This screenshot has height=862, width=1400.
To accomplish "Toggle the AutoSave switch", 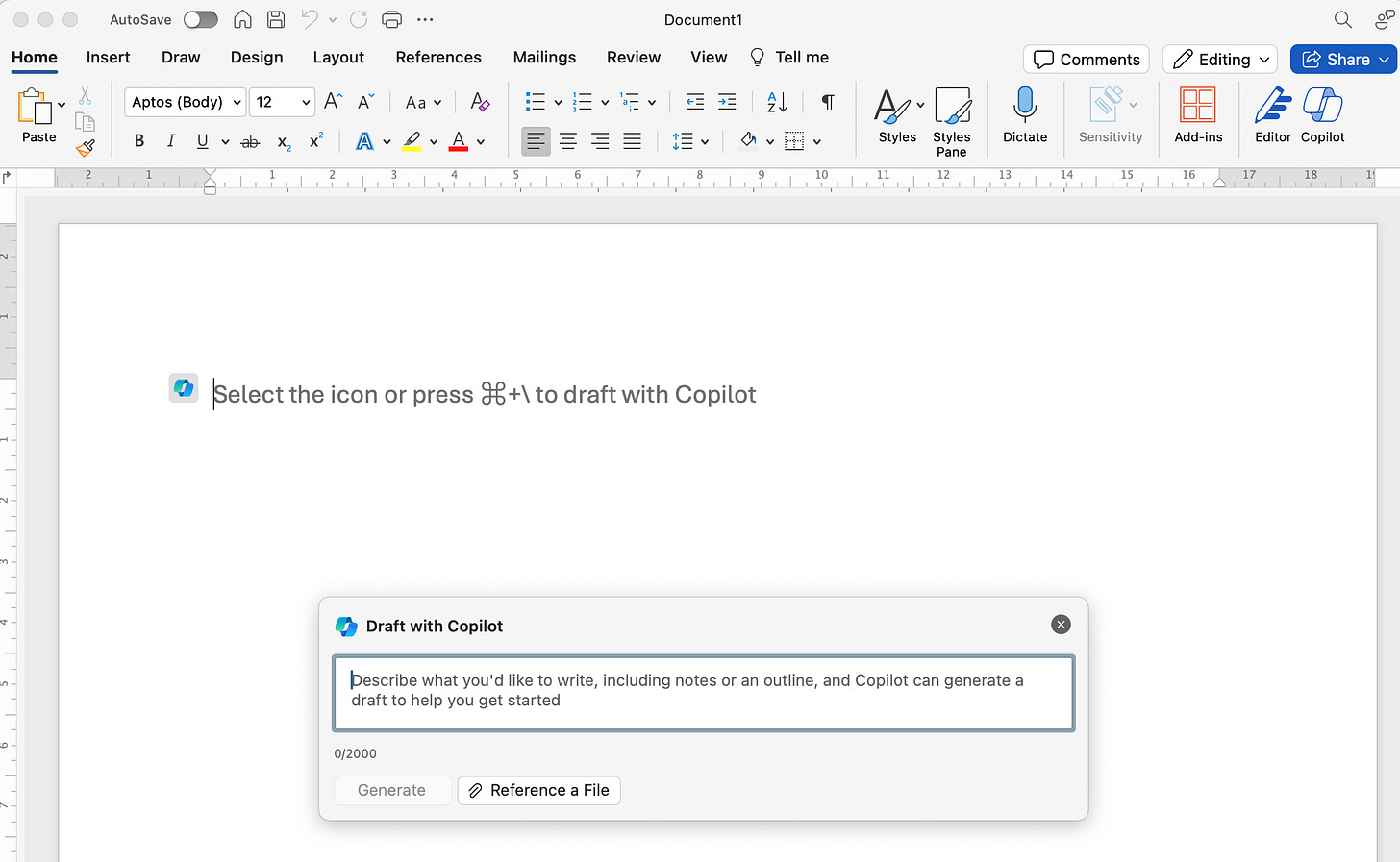I will pos(200,19).
